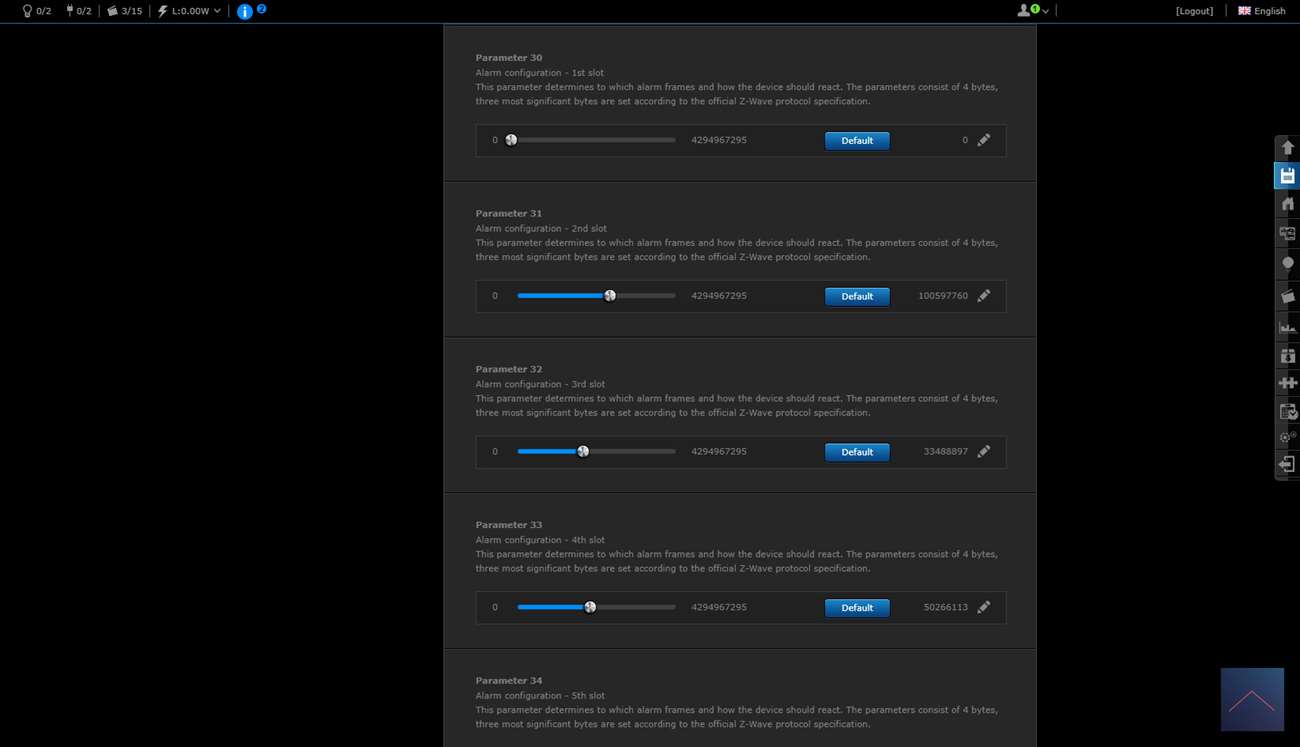Open the plugins puzzle icon in right sidebar
The width and height of the screenshot is (1300, 747).
click(1287, 383)
